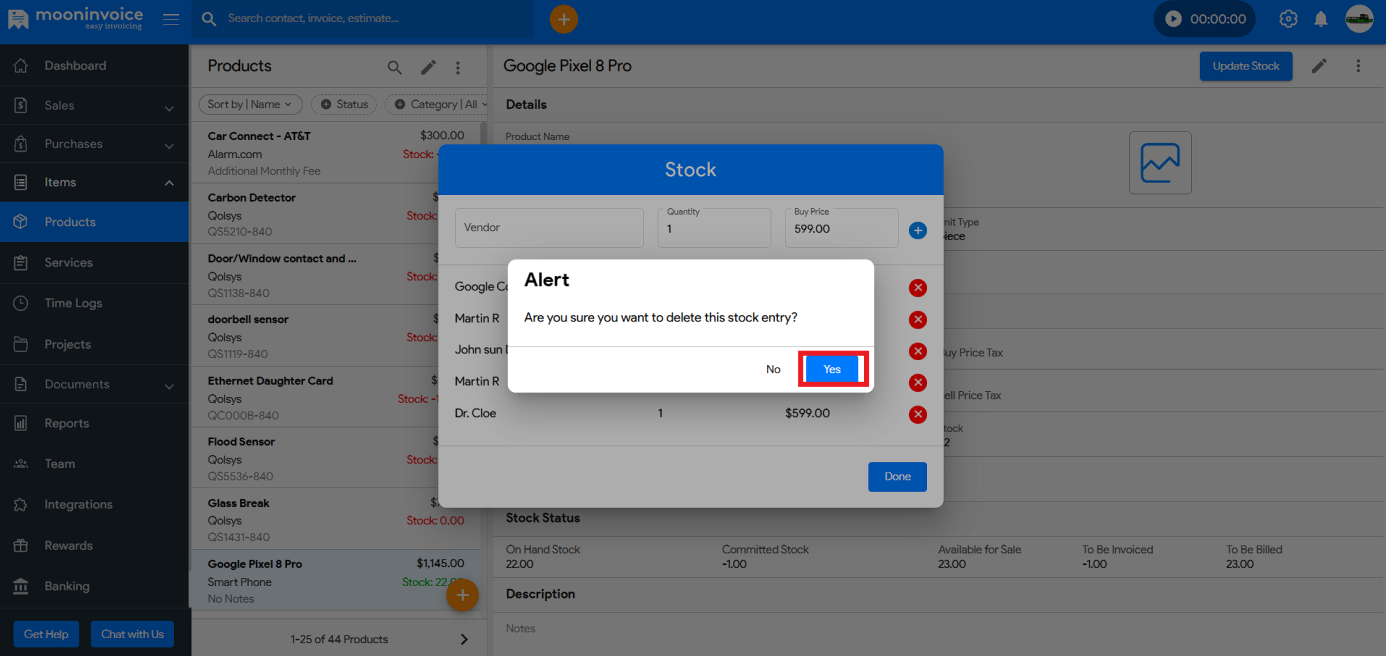Click Done in the Stock dialog
This screenshot has width=1386, height=656.
tap(897, 477)
